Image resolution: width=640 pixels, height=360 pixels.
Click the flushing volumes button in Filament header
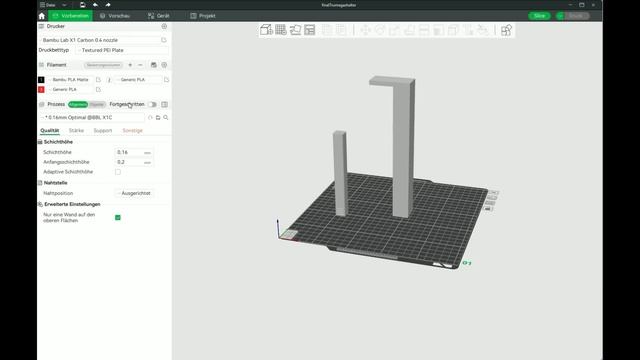[104, 65]
